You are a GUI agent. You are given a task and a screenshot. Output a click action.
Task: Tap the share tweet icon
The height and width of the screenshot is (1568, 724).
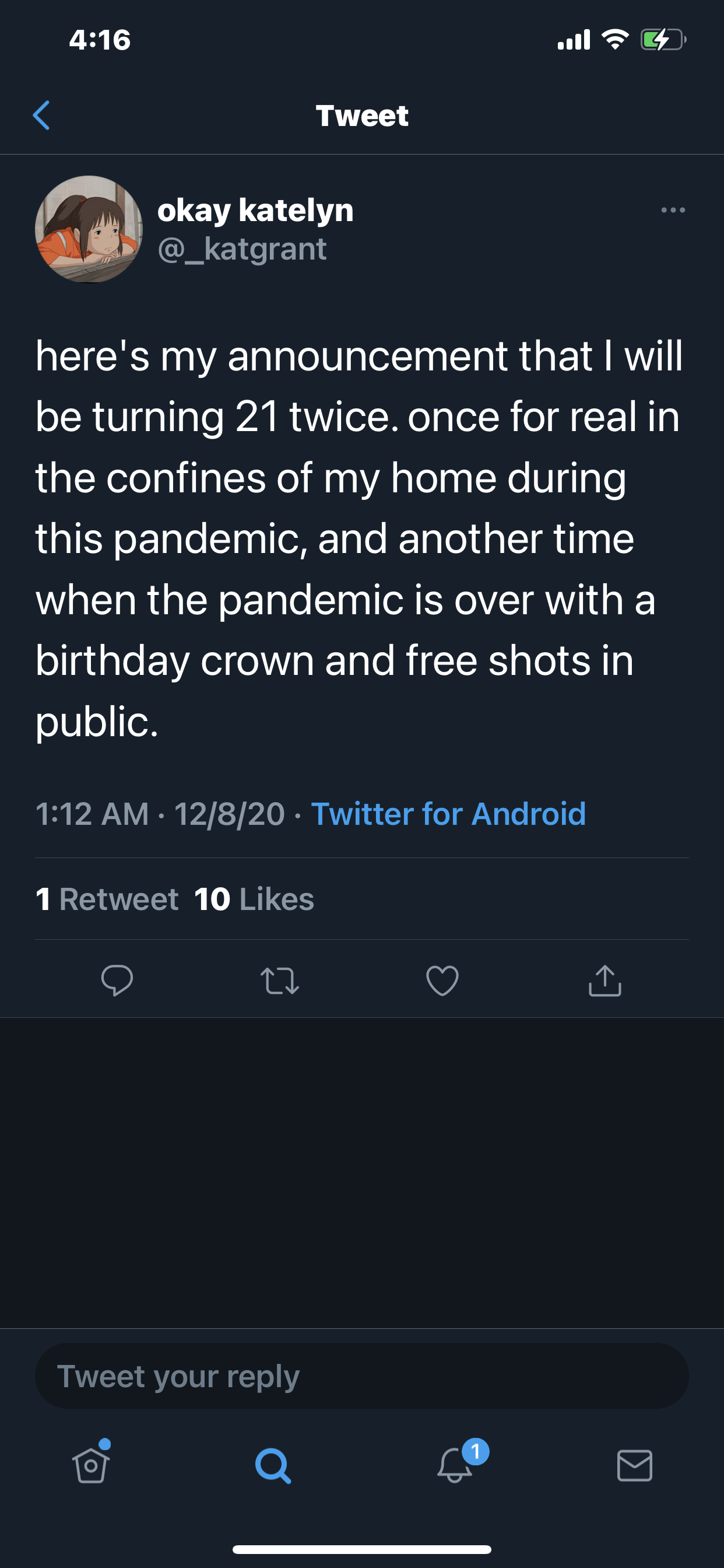click(604, 981)
